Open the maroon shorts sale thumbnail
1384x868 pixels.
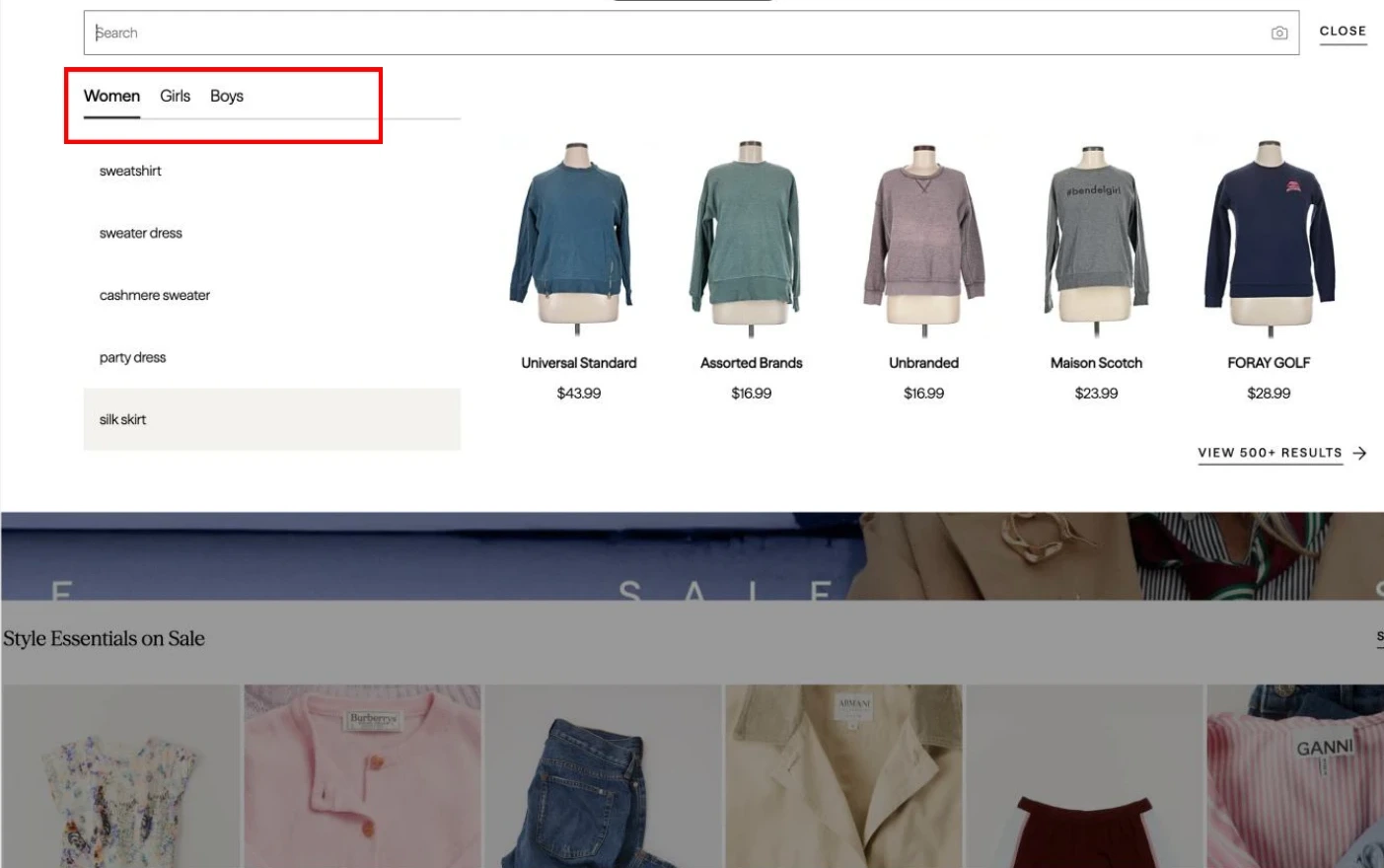pos(1085,776)
